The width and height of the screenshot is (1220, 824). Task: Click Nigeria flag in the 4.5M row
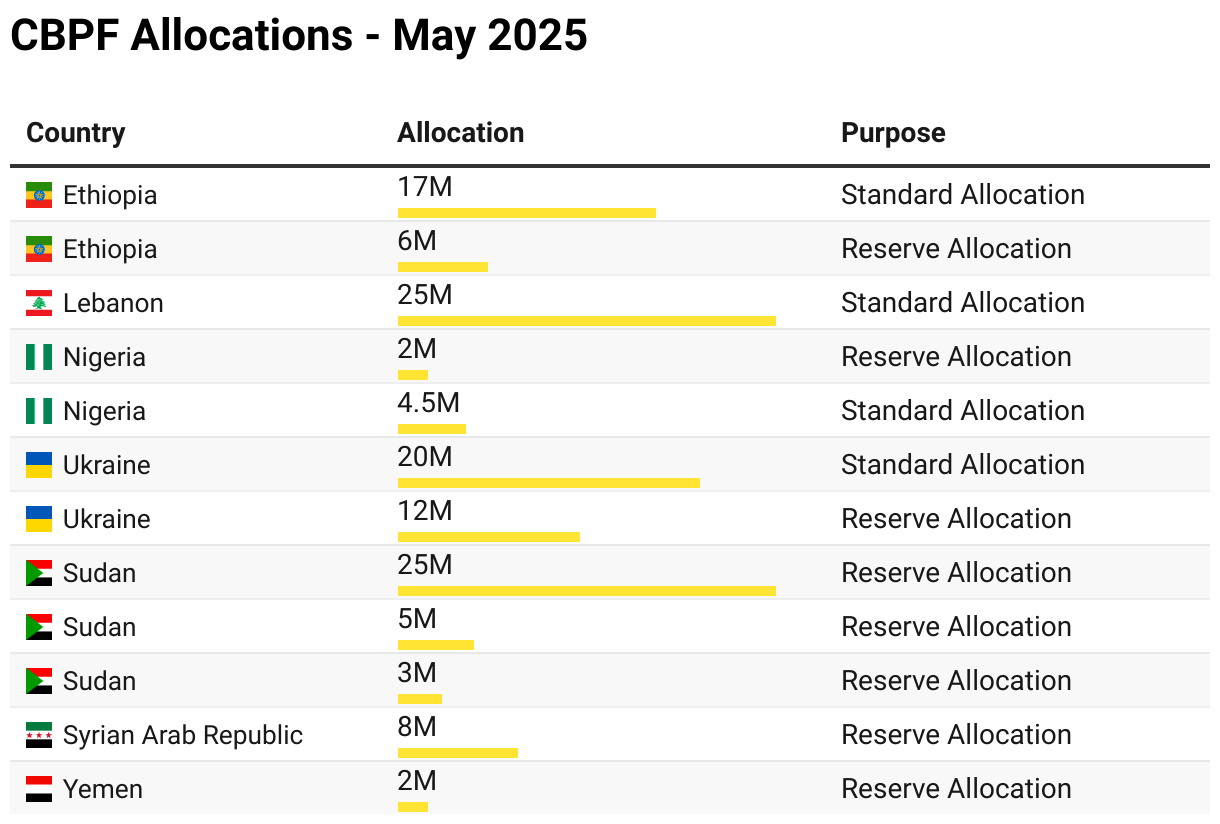(39, 412)
